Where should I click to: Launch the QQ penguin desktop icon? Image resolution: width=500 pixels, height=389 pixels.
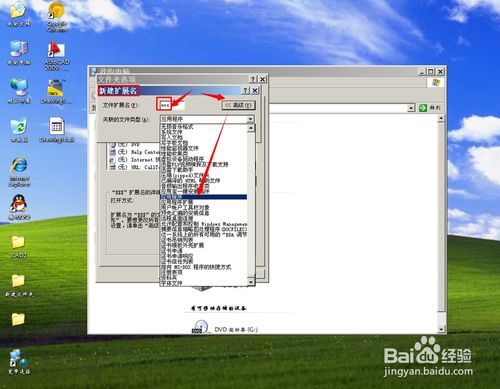click(19, 207)
